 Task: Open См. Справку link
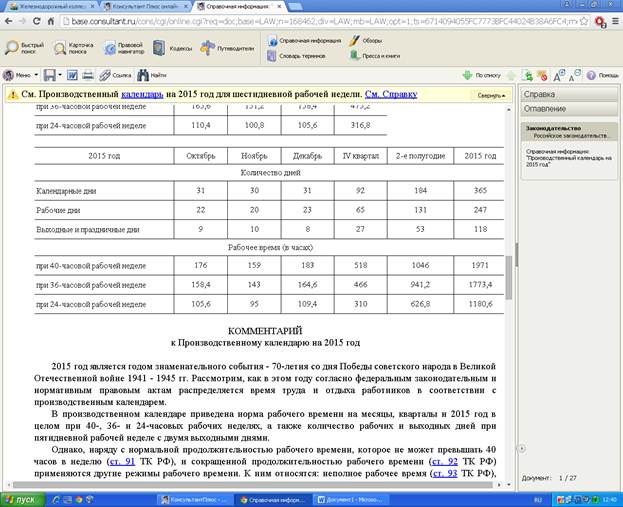[391, 94]
